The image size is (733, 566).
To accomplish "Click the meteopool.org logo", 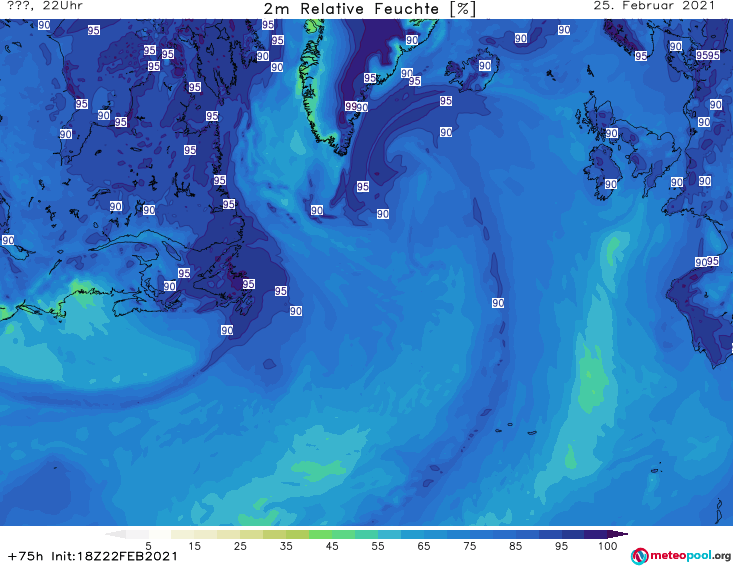I will click(681, 556).
